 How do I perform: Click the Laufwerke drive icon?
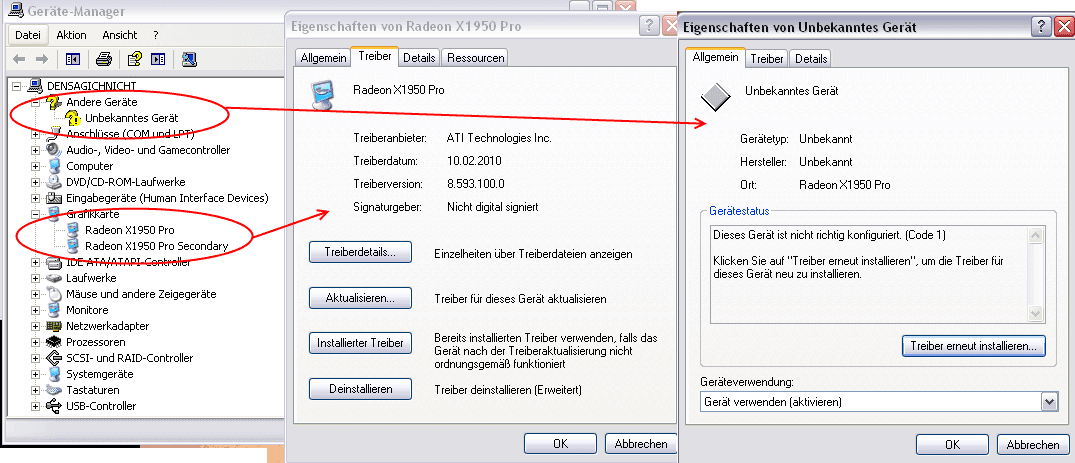[54, 278]
